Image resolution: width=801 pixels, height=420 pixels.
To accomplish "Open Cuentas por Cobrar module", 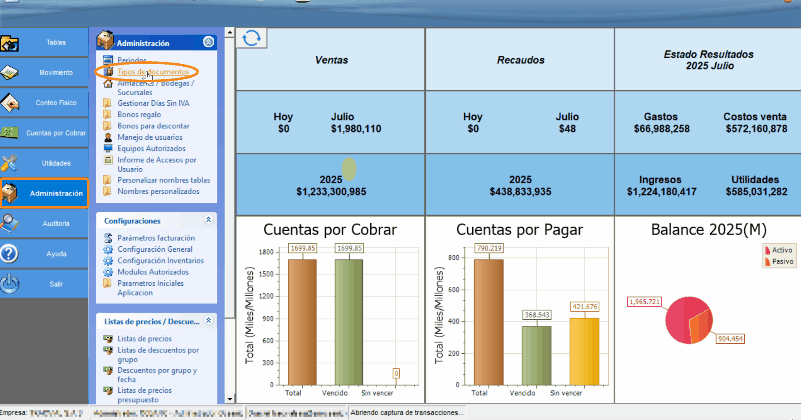I will point(44,132).
